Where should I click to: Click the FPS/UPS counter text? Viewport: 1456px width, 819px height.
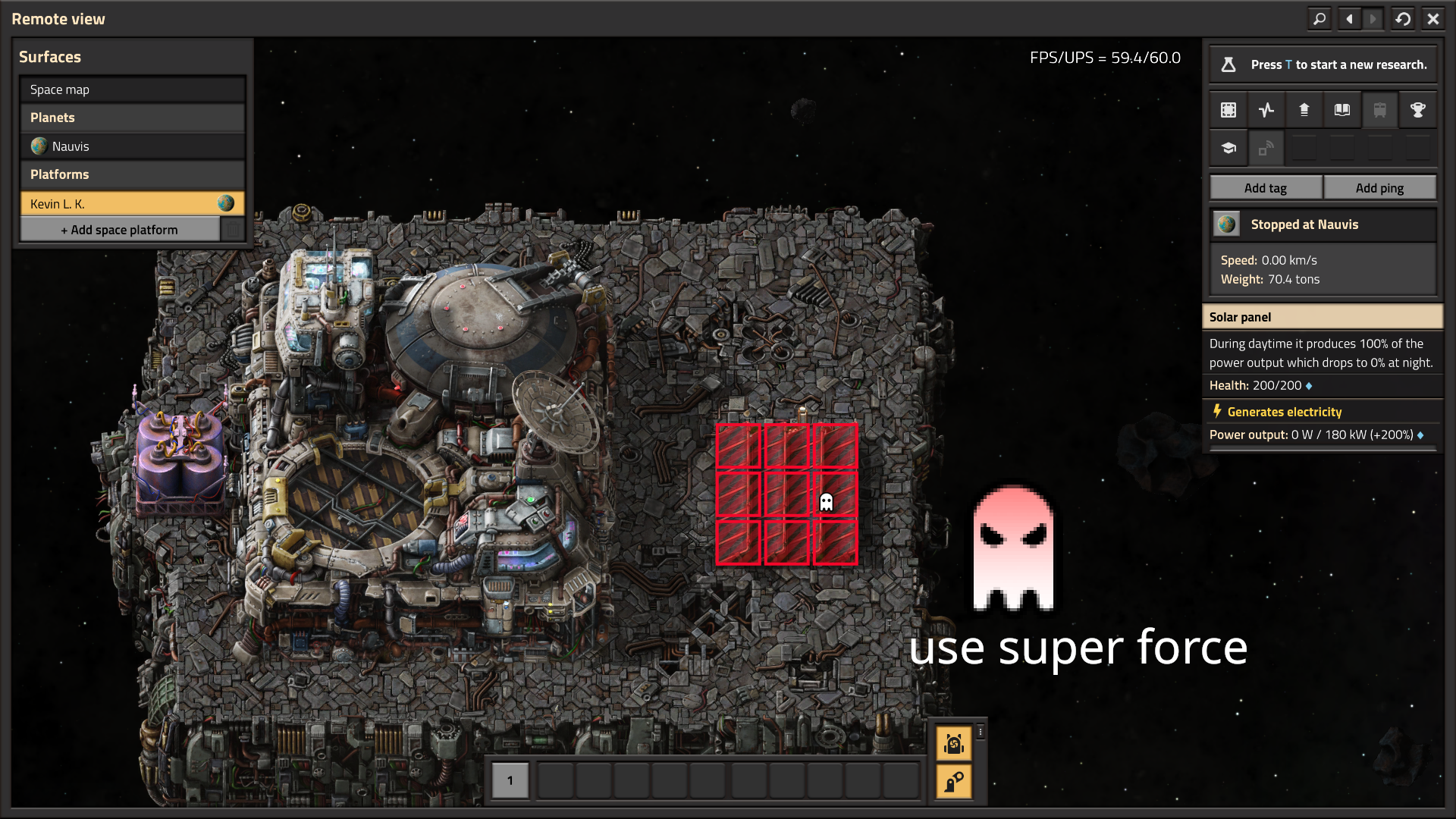[x=1105, y=58]
